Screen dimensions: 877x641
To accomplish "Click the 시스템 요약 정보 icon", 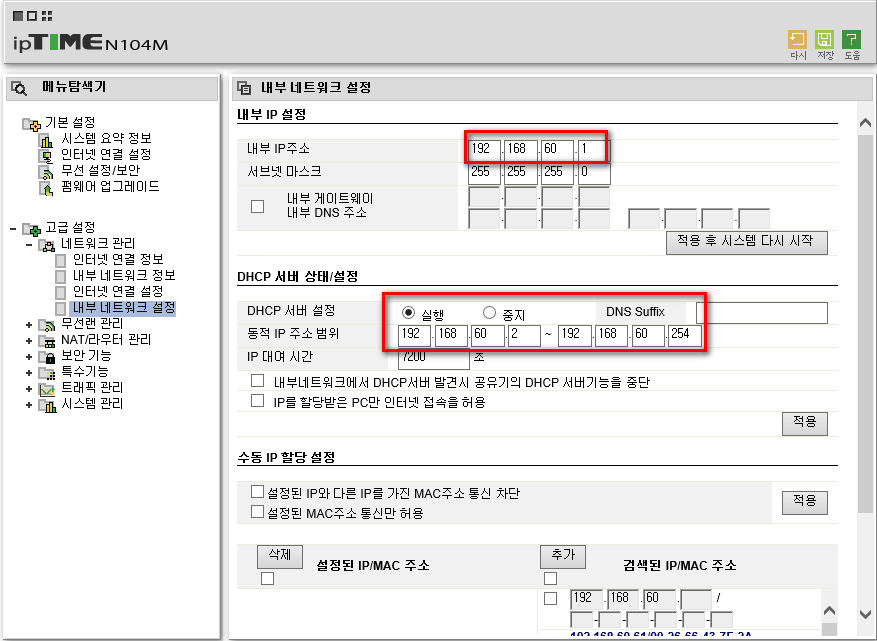I will (x=46, y=140).
